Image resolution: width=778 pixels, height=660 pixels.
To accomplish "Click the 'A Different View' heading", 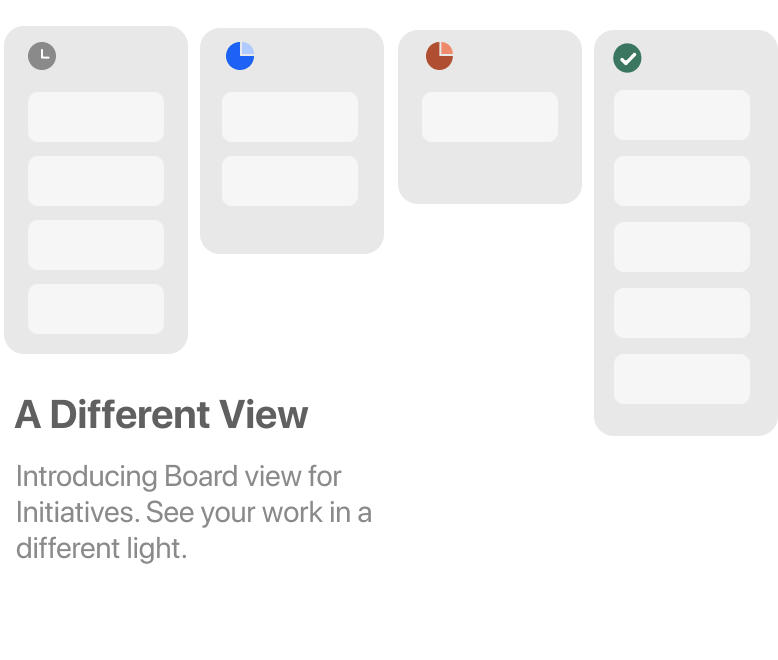I will coord(162,414).
